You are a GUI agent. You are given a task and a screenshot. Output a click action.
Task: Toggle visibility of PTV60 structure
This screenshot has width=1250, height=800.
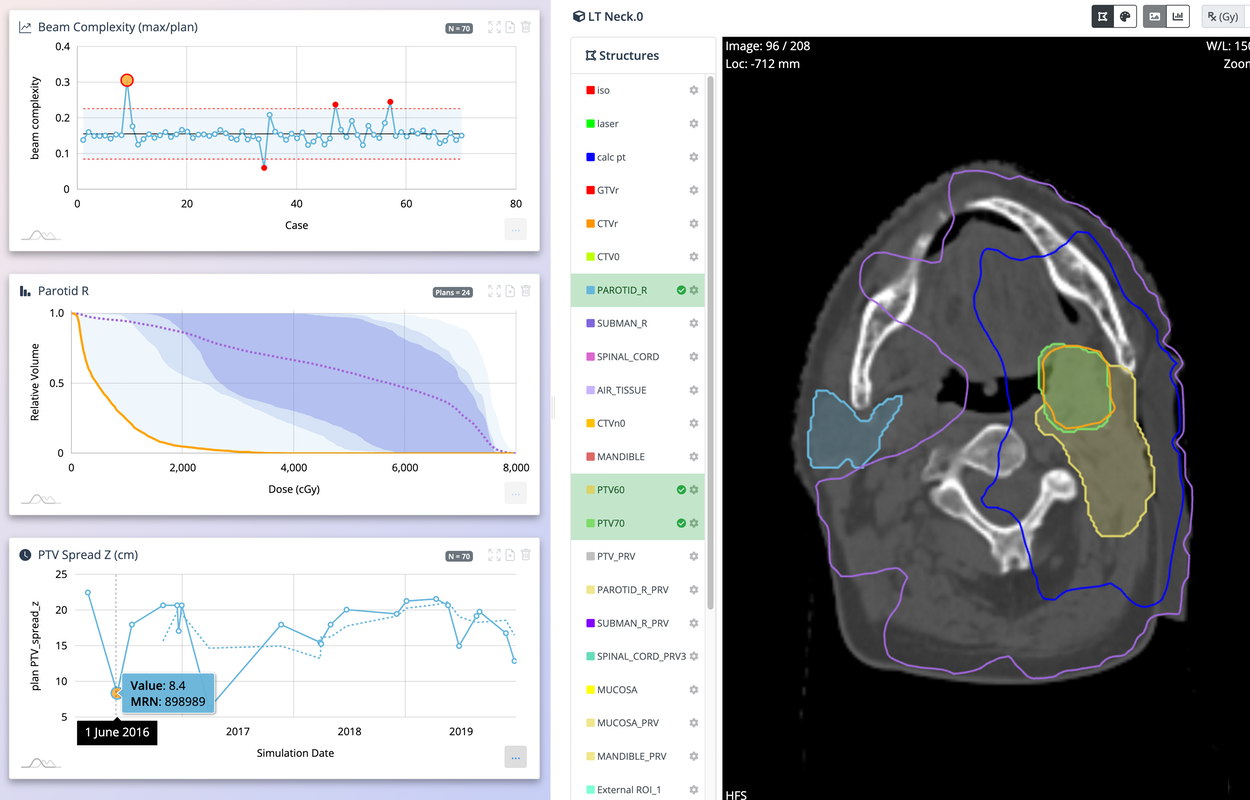tap(681, 490)
